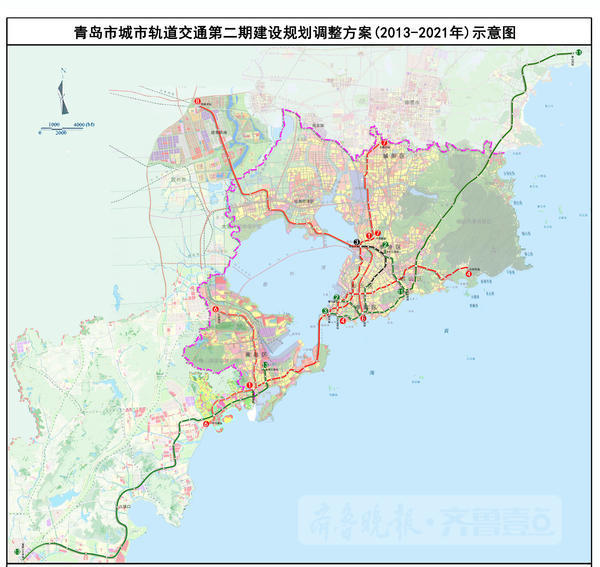Click the red Line 7 marker in Chengyang

tap(382, 143)
